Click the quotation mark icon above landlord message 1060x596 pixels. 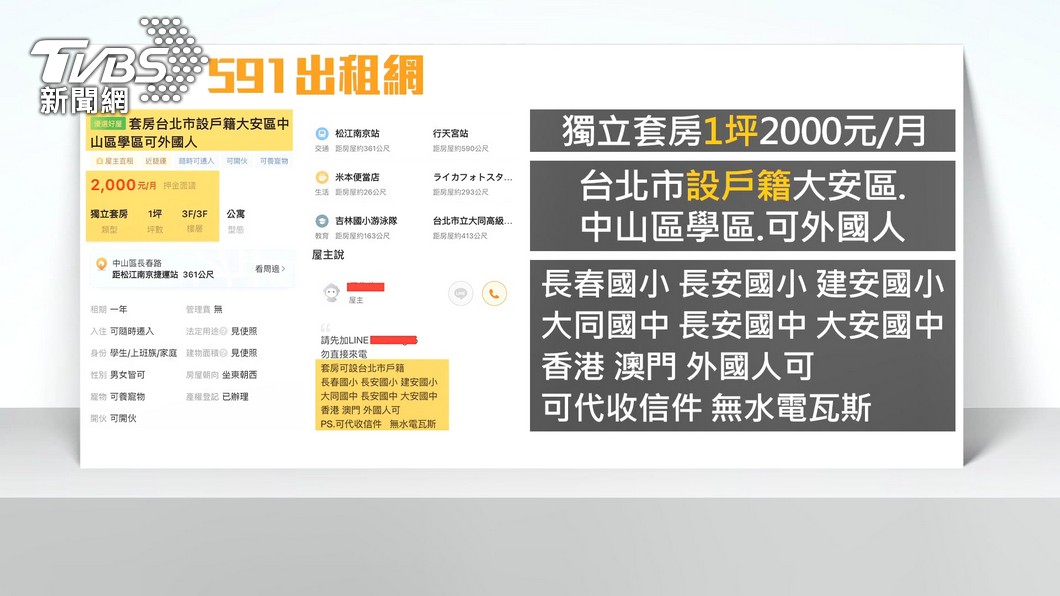coord(325,328)
